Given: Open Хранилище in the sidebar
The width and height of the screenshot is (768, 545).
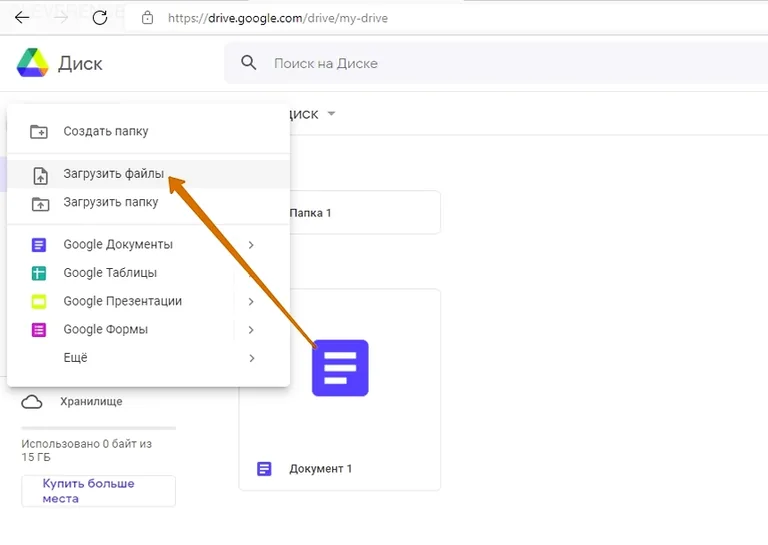Looking at the screenshot, I should point(92,402).
